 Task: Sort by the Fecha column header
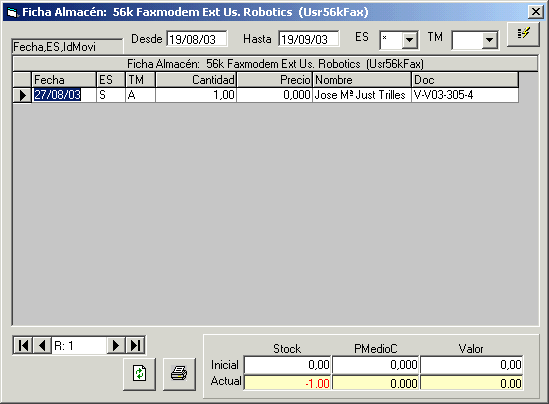pyautogui.click(x=64, y=80)
